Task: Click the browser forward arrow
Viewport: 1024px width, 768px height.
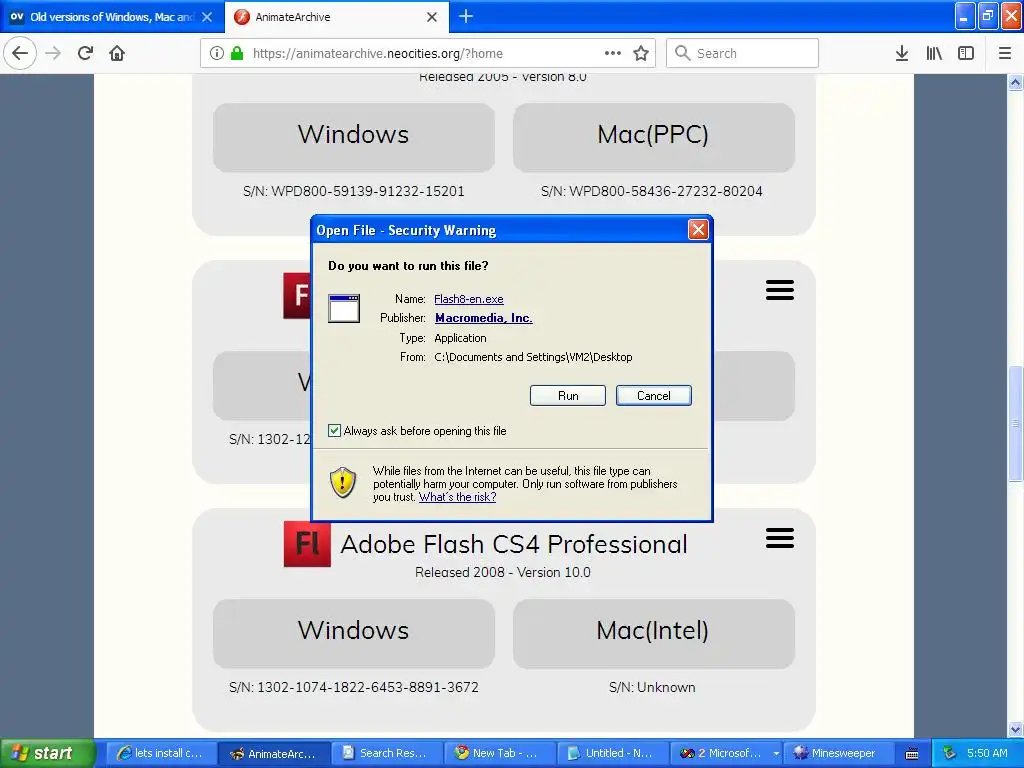Action: tap(54, 54)
